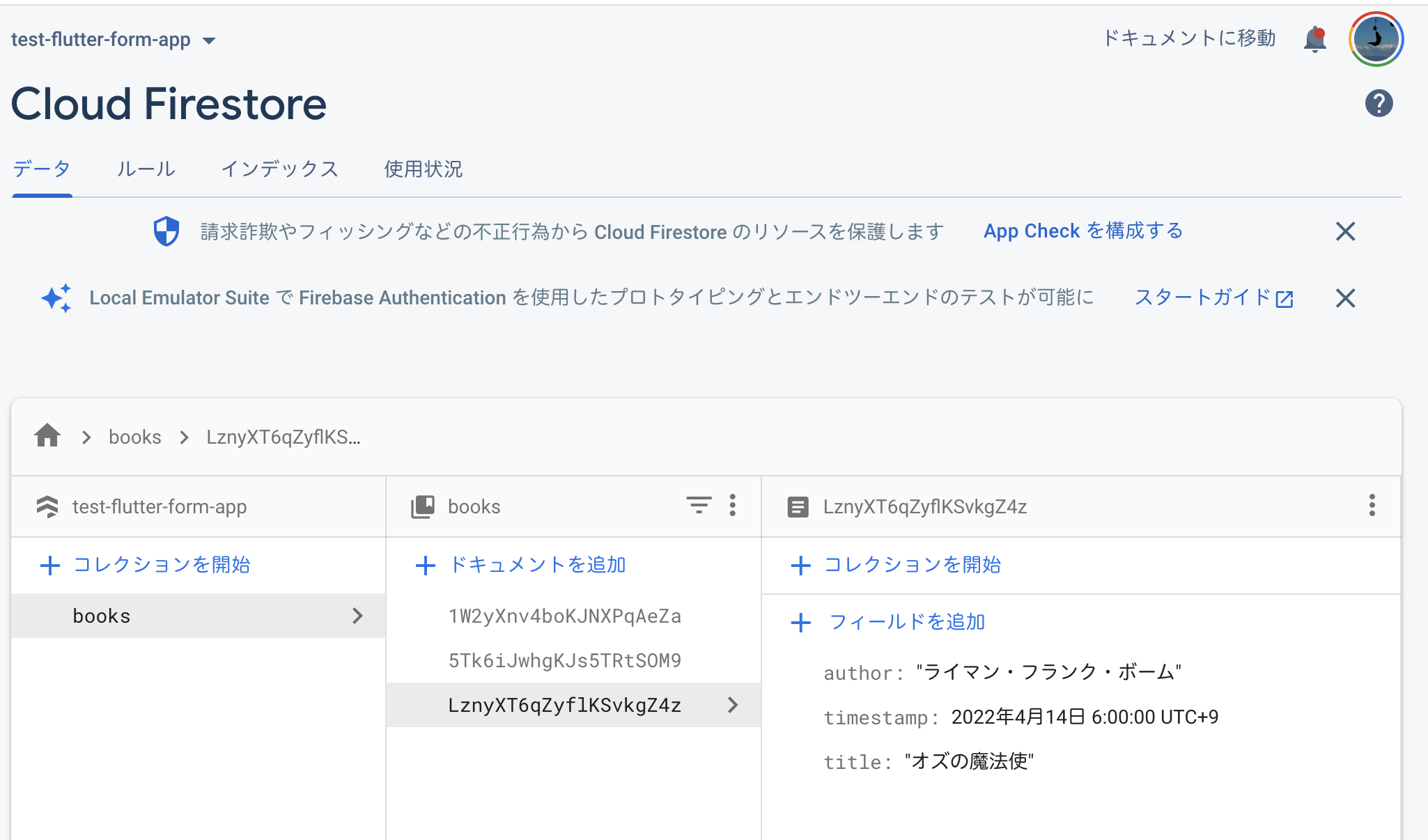Click App Check を構成する link
1428x840 pixels.
click(x=1083, y=231)
